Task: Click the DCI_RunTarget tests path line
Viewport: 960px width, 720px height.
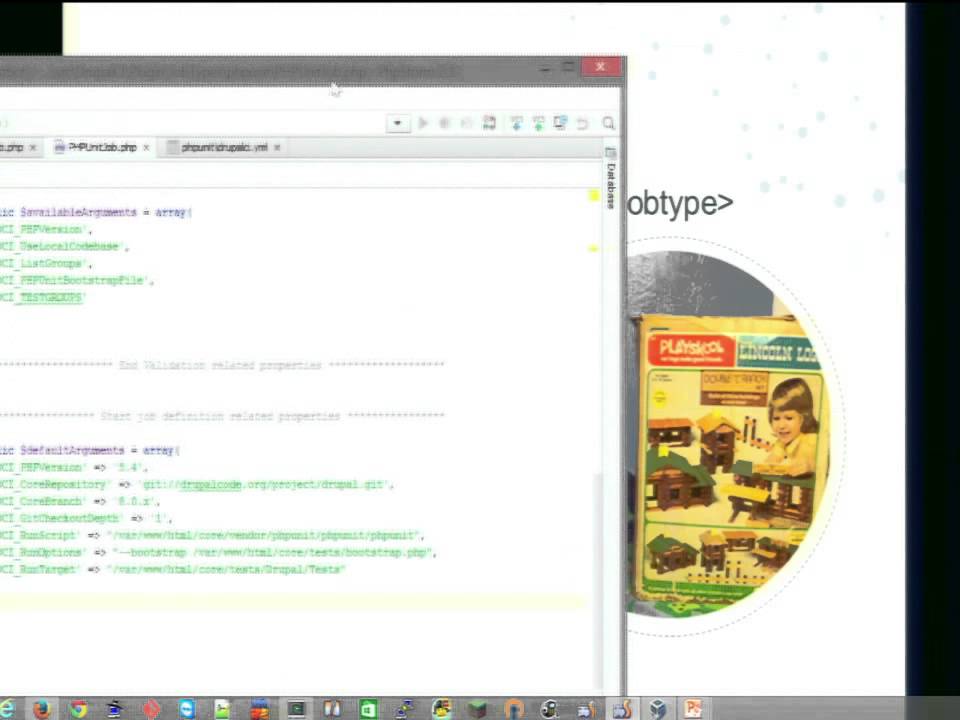Action: (x=173, y=569)
